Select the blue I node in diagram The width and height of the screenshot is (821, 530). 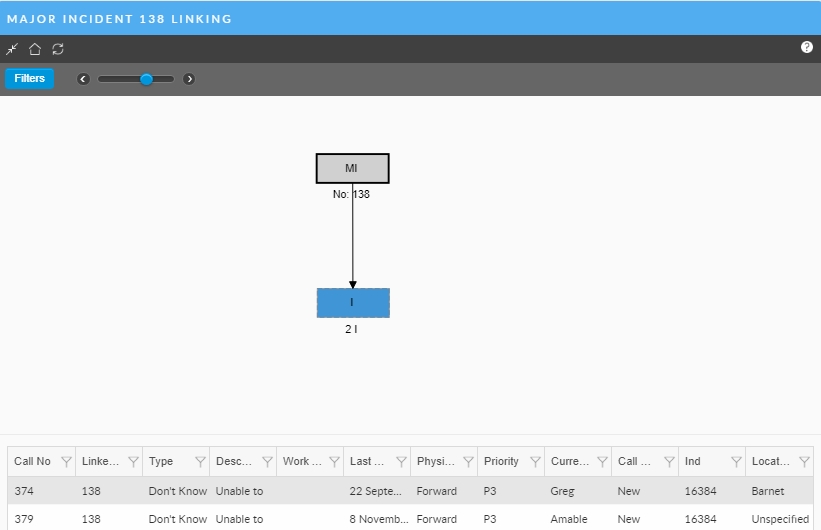352,302
